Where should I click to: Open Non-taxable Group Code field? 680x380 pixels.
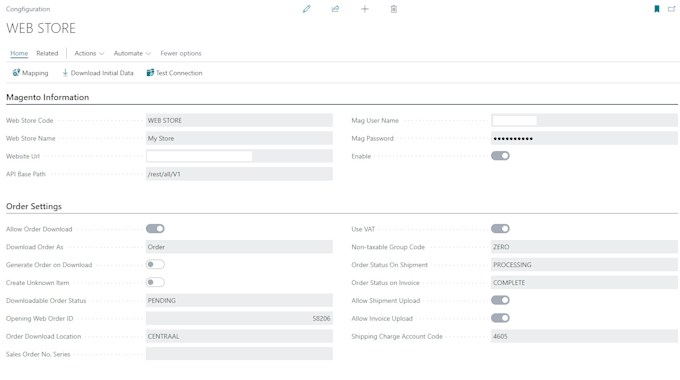coord(584,247)
